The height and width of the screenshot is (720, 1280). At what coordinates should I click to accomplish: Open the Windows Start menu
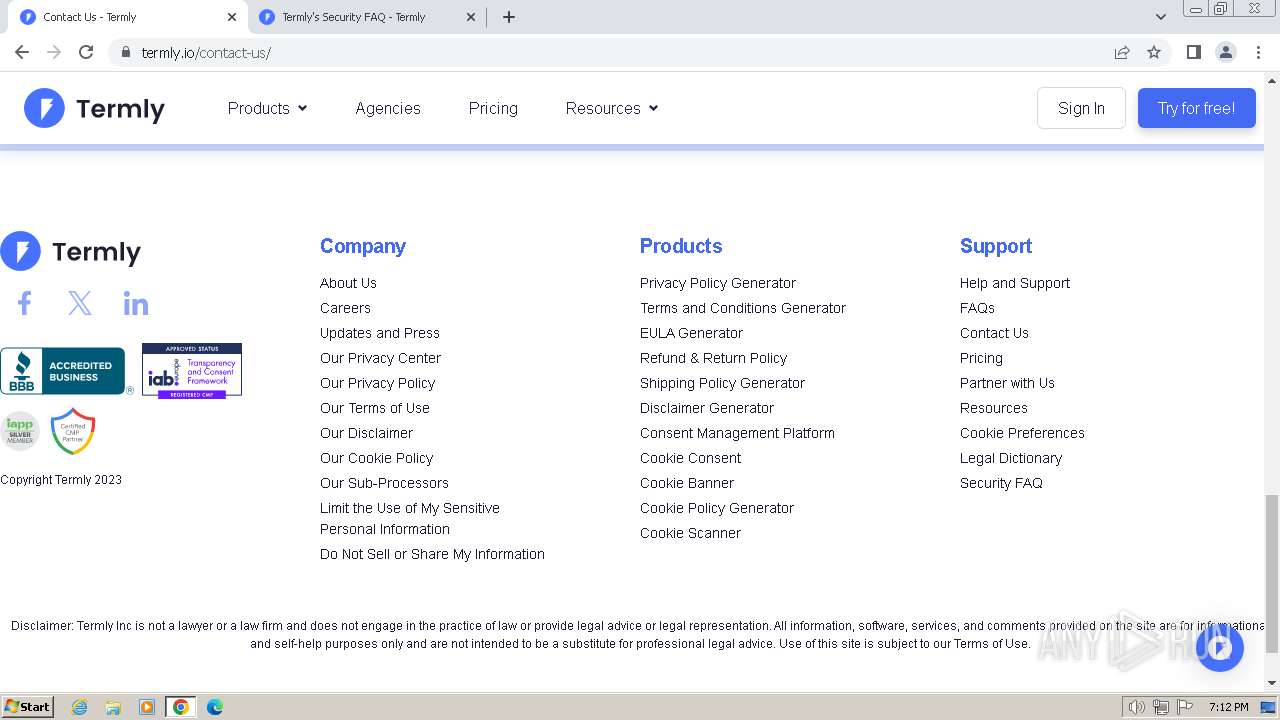point(28,707)
